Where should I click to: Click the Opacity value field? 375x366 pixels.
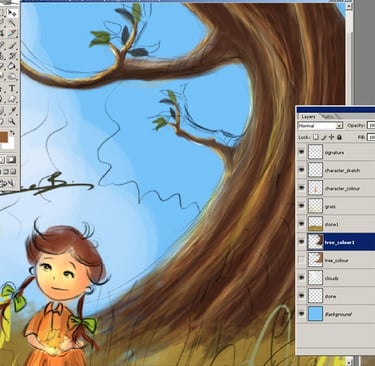[x=371, y=125]
